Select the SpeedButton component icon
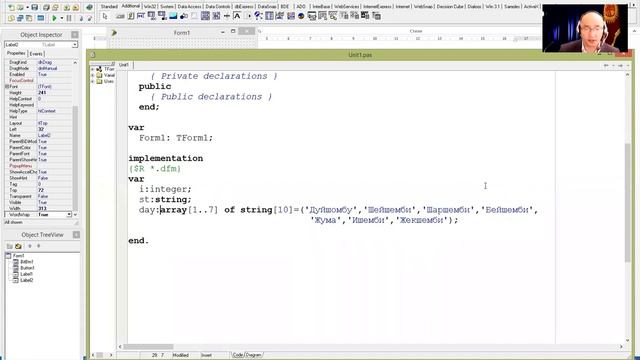 [131, 16]
